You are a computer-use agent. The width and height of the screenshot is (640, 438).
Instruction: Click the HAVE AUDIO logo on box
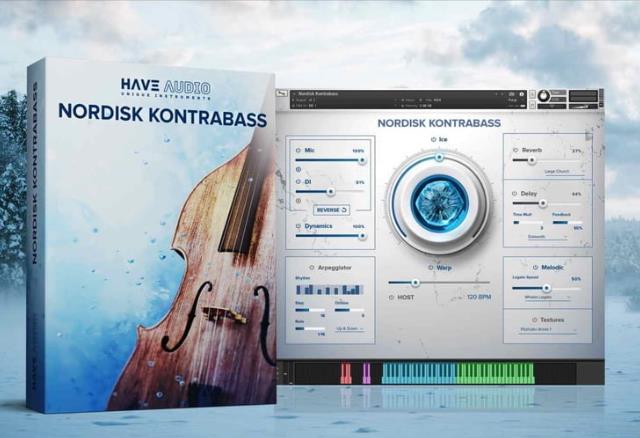pyautogui.click(x=166, y=89)
